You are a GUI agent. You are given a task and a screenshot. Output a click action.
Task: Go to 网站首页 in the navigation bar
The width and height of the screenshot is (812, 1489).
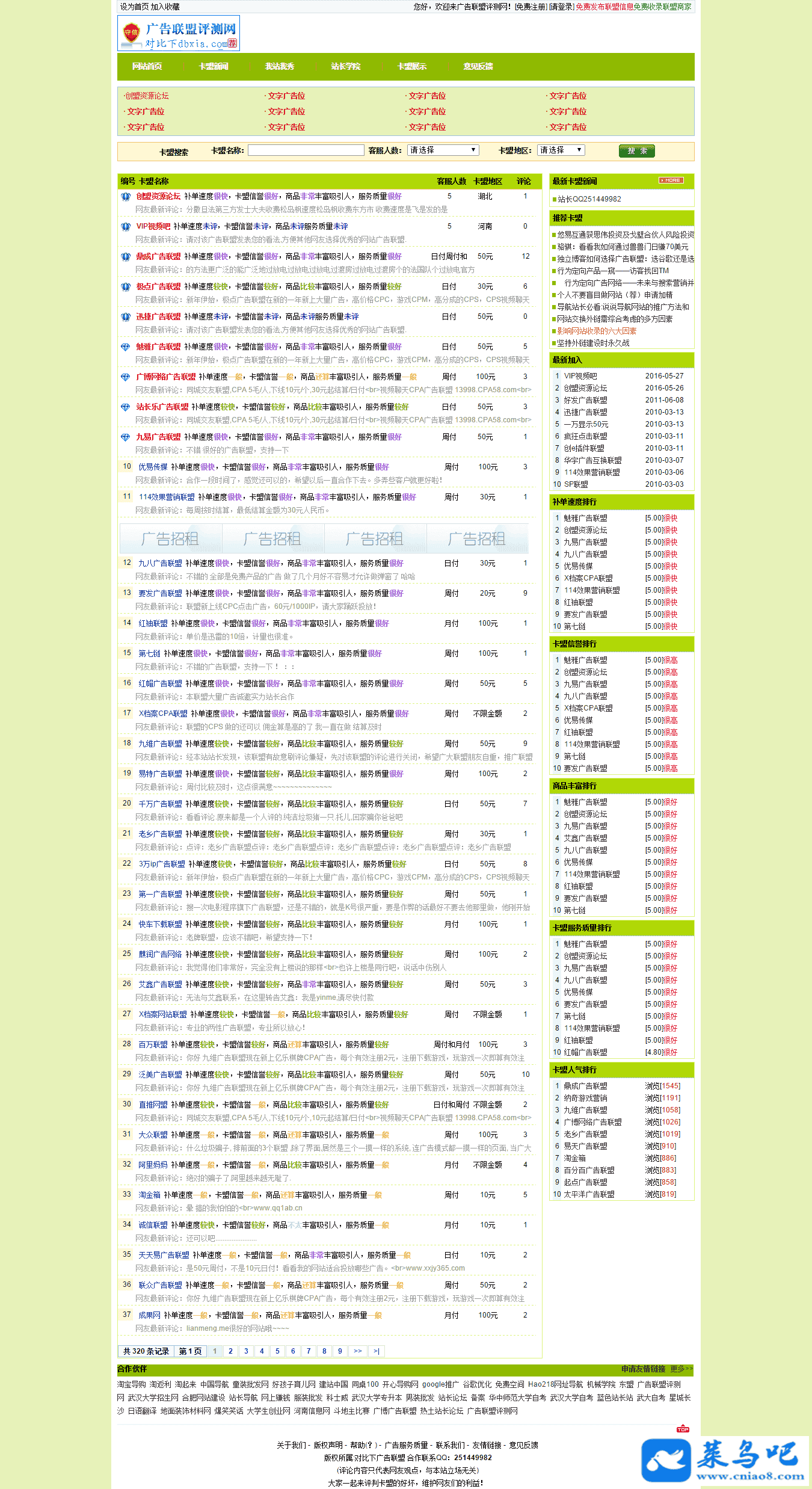coord(147,66)
